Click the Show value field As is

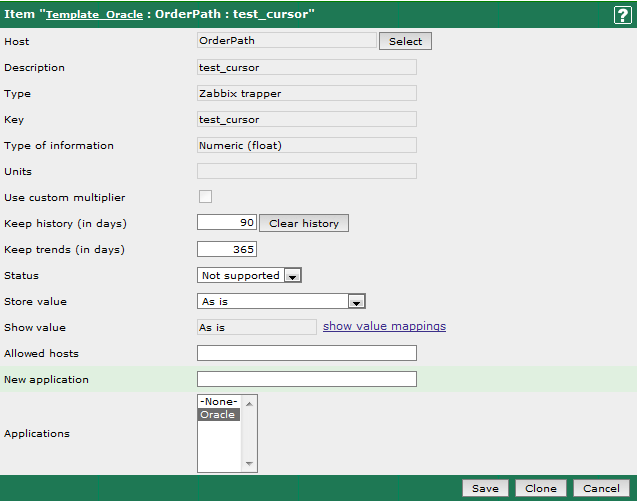click(257, 327)
